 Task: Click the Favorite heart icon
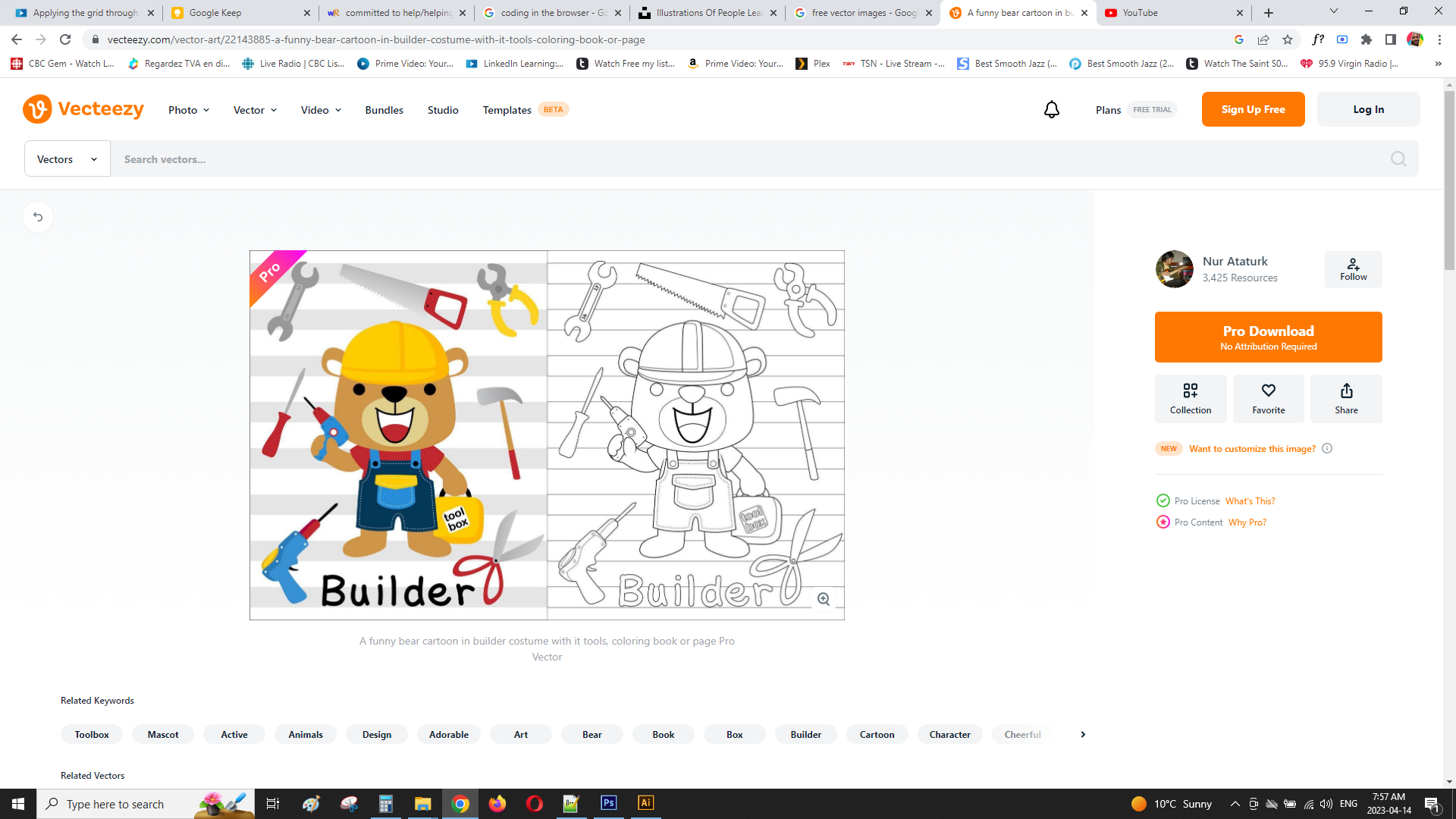(x=1268, y=398)
